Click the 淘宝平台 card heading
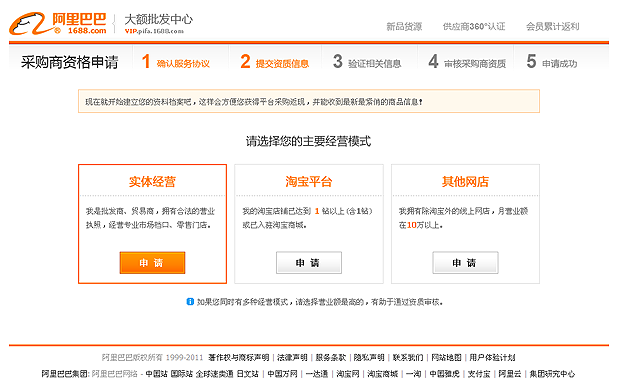Screen dimensions: 620x390 [x=309, y=182]
